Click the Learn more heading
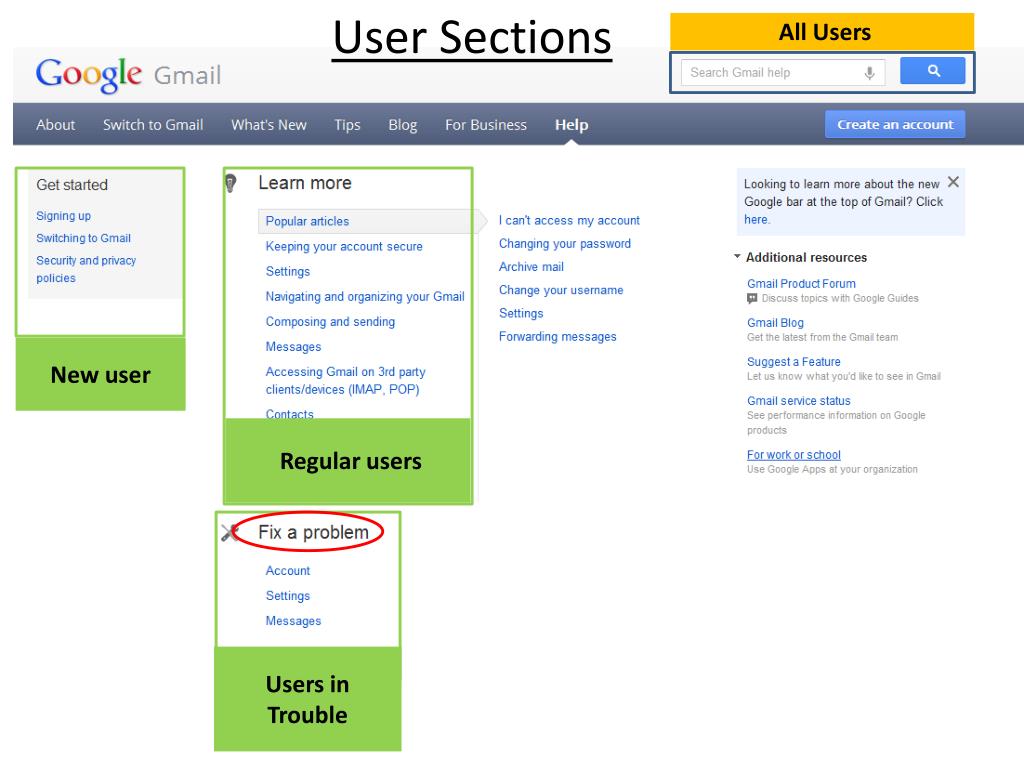Viewport: 1024px width, 768px height. (x=305, y=183)
